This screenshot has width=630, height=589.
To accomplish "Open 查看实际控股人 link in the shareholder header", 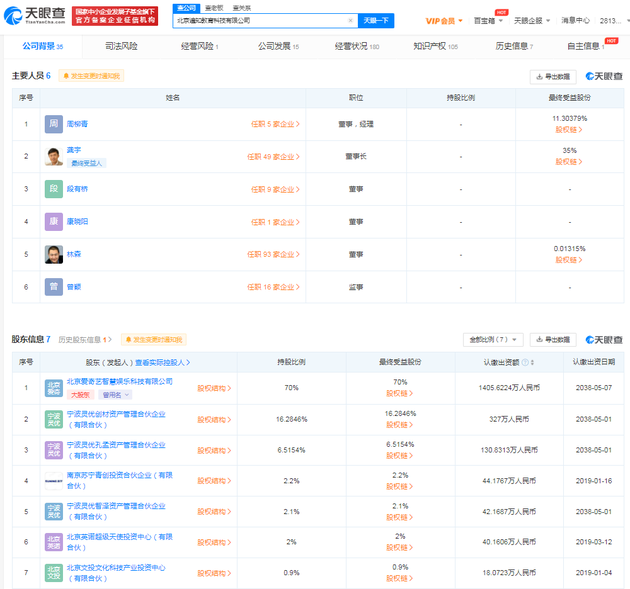I will click(x=162, y=362).
